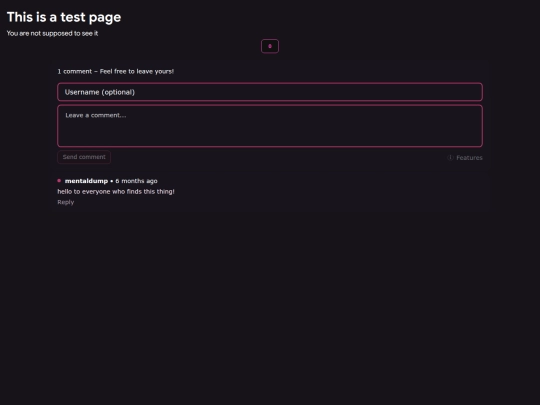This screenshot has height=405, width=540.
Task: Click into the Leave a comment textarea
Action: pyautogui.click(x=270, y=126)
